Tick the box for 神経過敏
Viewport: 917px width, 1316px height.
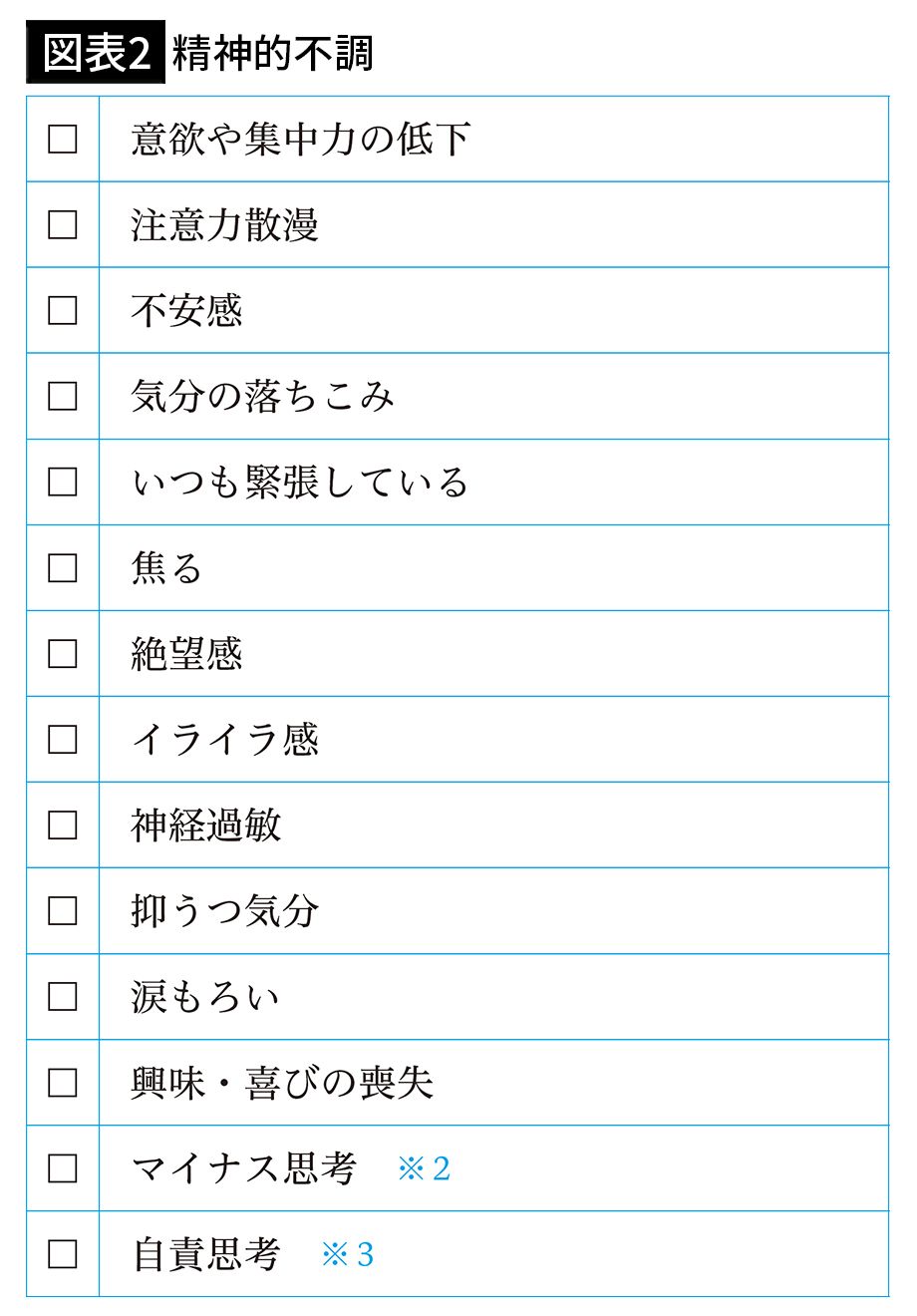point(63,825)
